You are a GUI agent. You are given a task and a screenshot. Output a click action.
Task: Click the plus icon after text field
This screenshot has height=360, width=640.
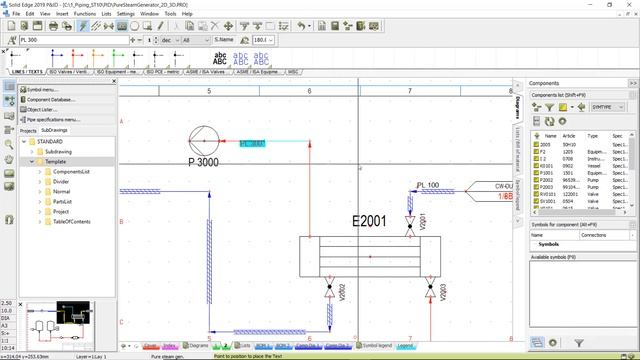click(x=132, y=40)
